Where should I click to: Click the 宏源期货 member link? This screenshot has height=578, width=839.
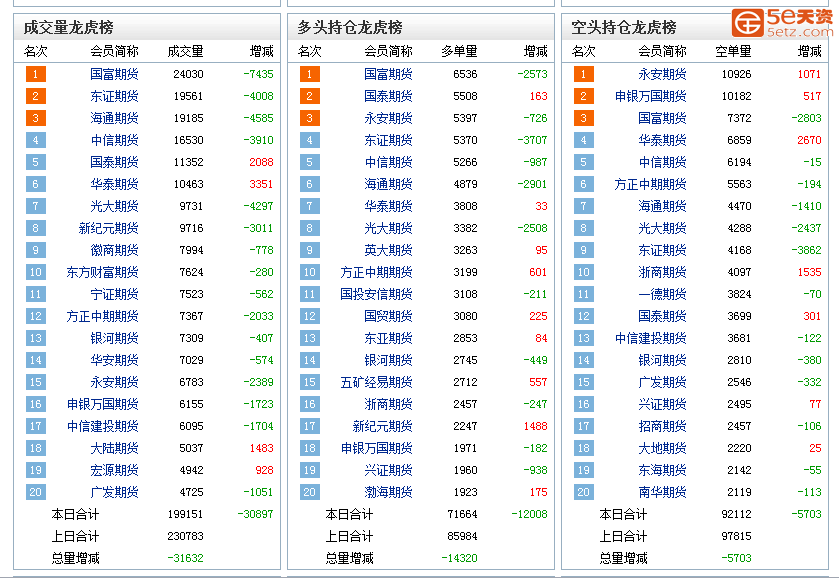(x=114, y=470)
